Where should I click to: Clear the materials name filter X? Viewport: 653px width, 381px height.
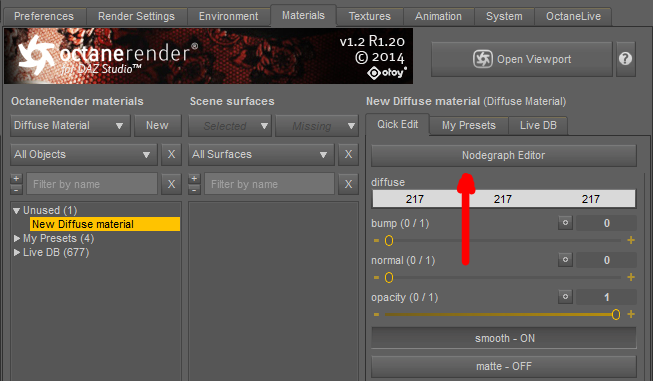(x=171, y=184)
